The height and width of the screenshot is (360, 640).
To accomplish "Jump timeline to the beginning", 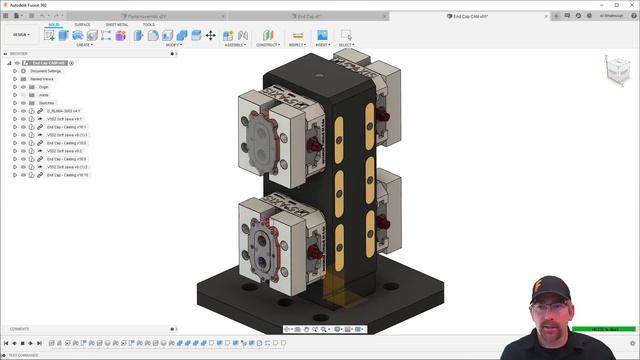I will (x=6, y=343).
